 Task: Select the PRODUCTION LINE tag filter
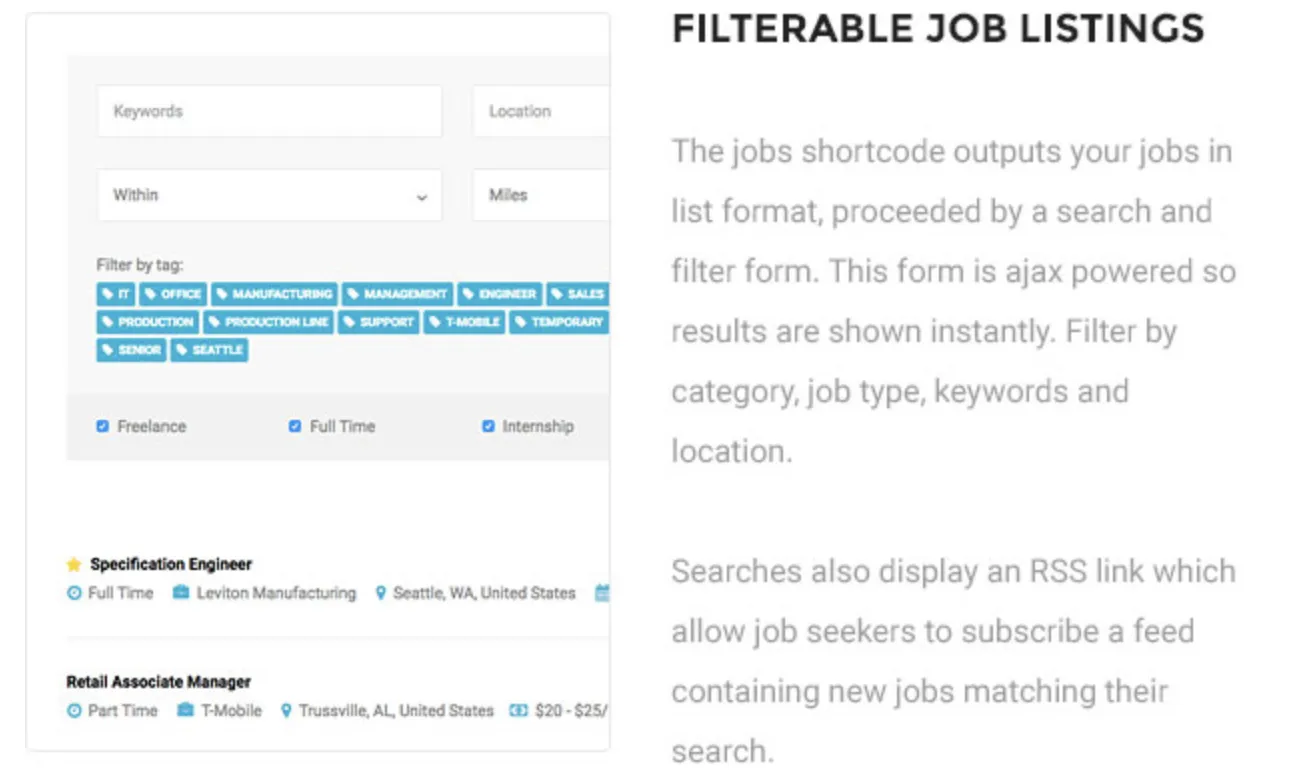pos(268,322)
